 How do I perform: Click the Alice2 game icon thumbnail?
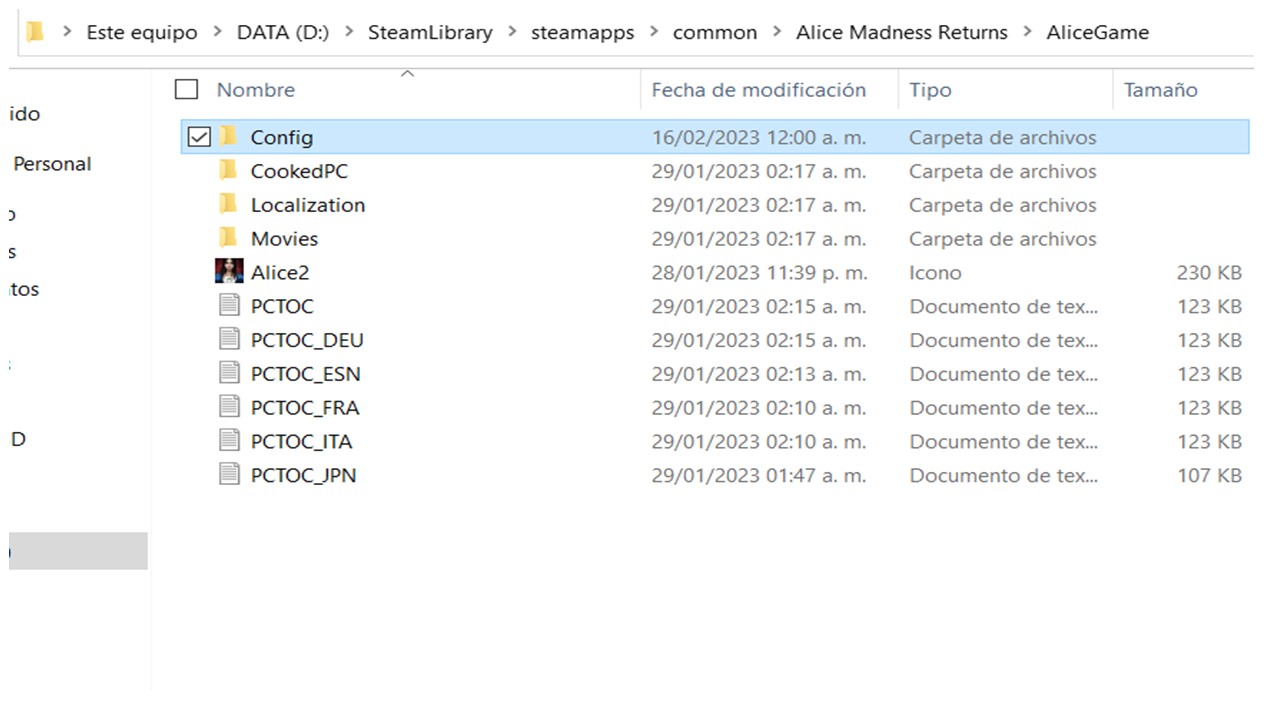click(x=229, y=272)
